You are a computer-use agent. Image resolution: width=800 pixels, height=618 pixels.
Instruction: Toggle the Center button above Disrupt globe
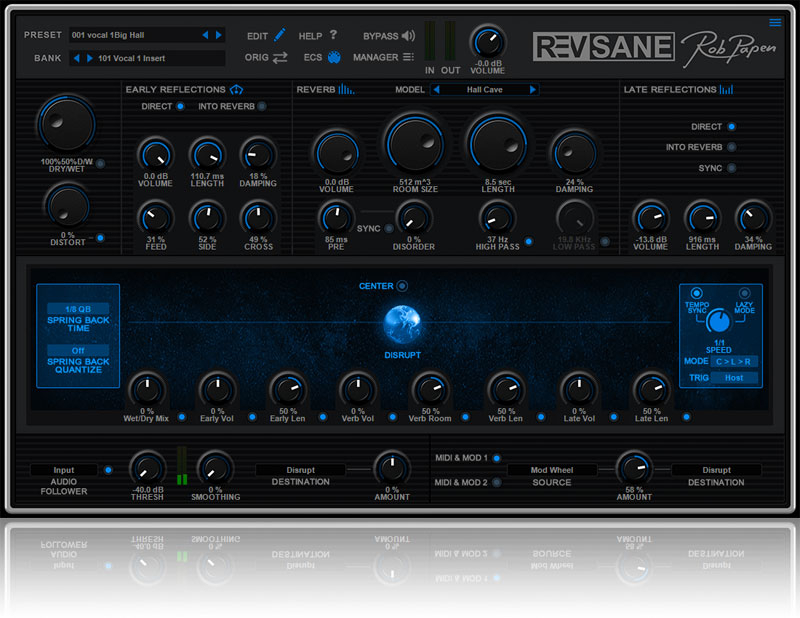click(402, 286)
